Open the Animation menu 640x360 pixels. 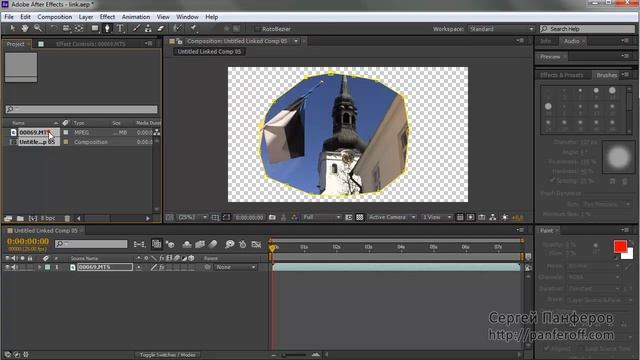[136, 17]
